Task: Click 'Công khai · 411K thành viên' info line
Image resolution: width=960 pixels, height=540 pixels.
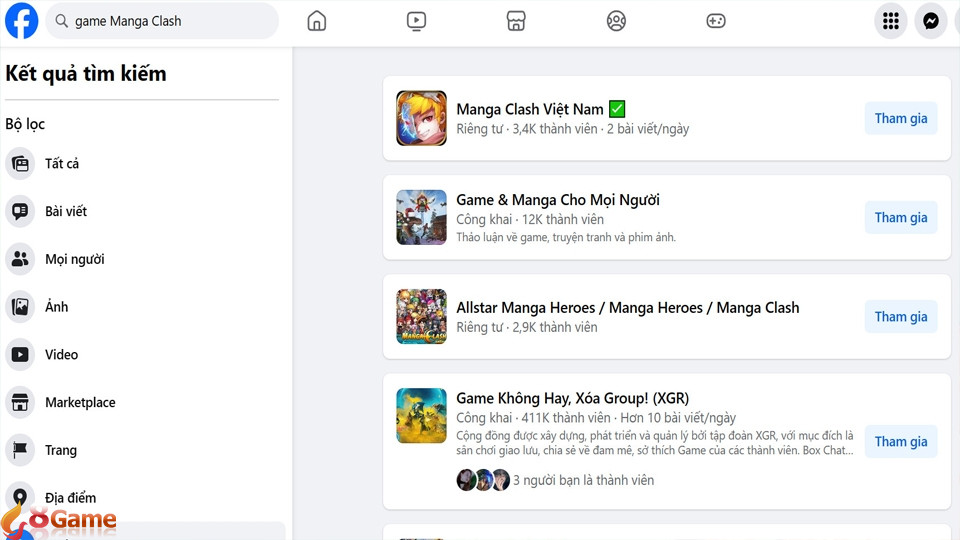Action: click(x=596, y=418)
